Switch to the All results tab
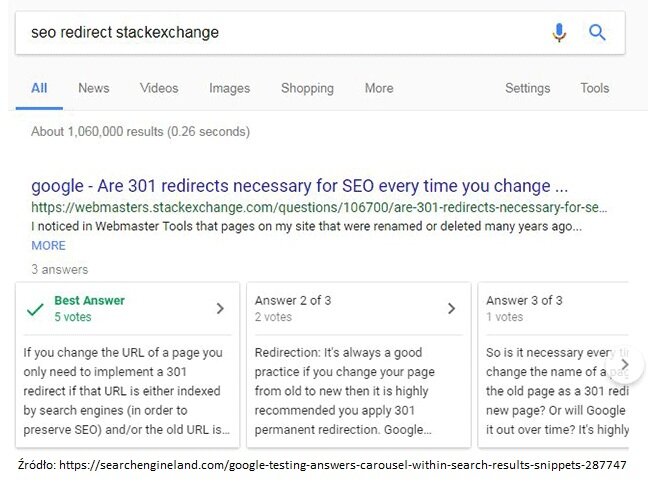This screenshot has width=666, height=482. click(39, 88)
